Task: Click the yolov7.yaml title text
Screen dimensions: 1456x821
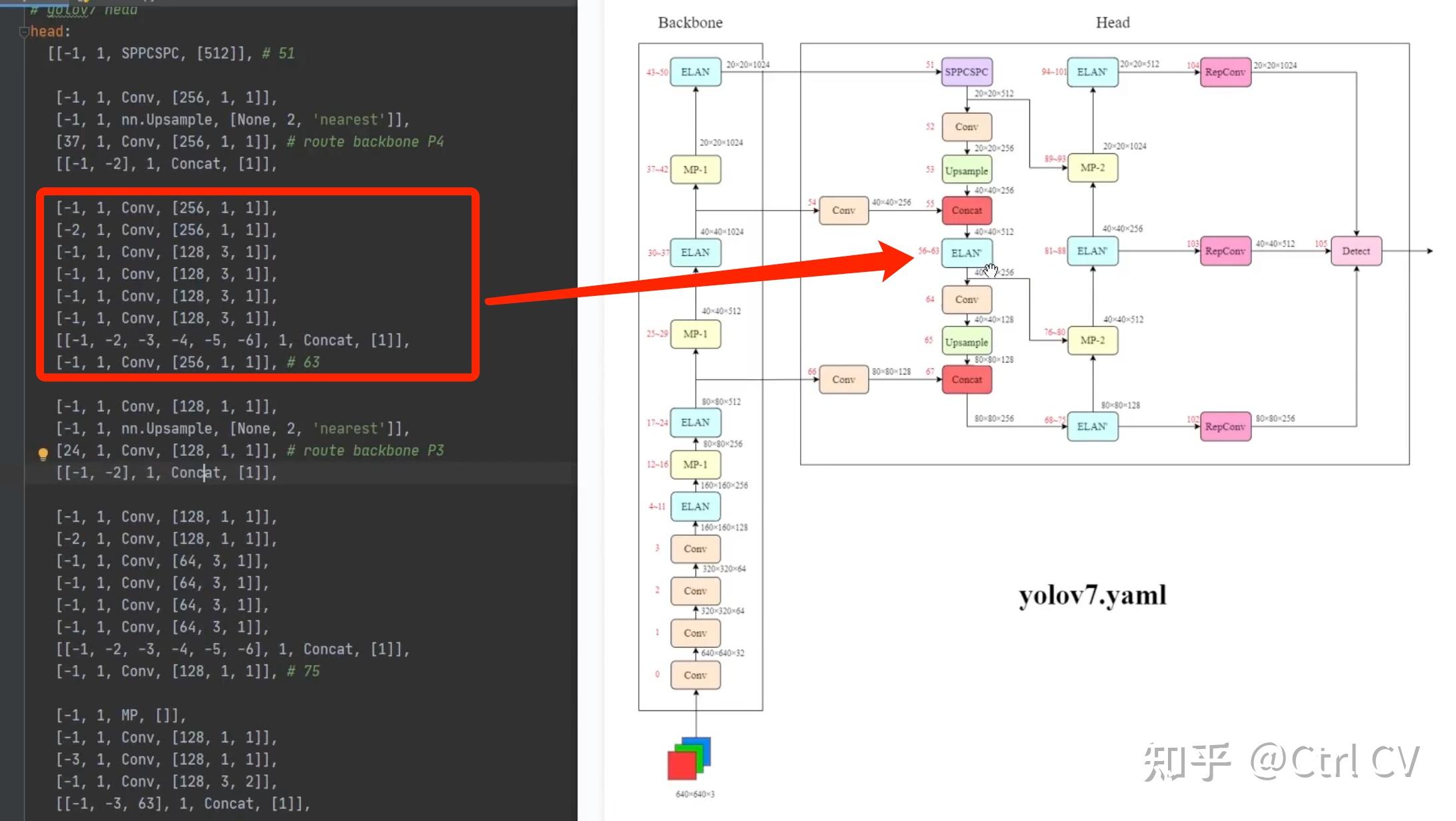Action: tap(1092, 594)
